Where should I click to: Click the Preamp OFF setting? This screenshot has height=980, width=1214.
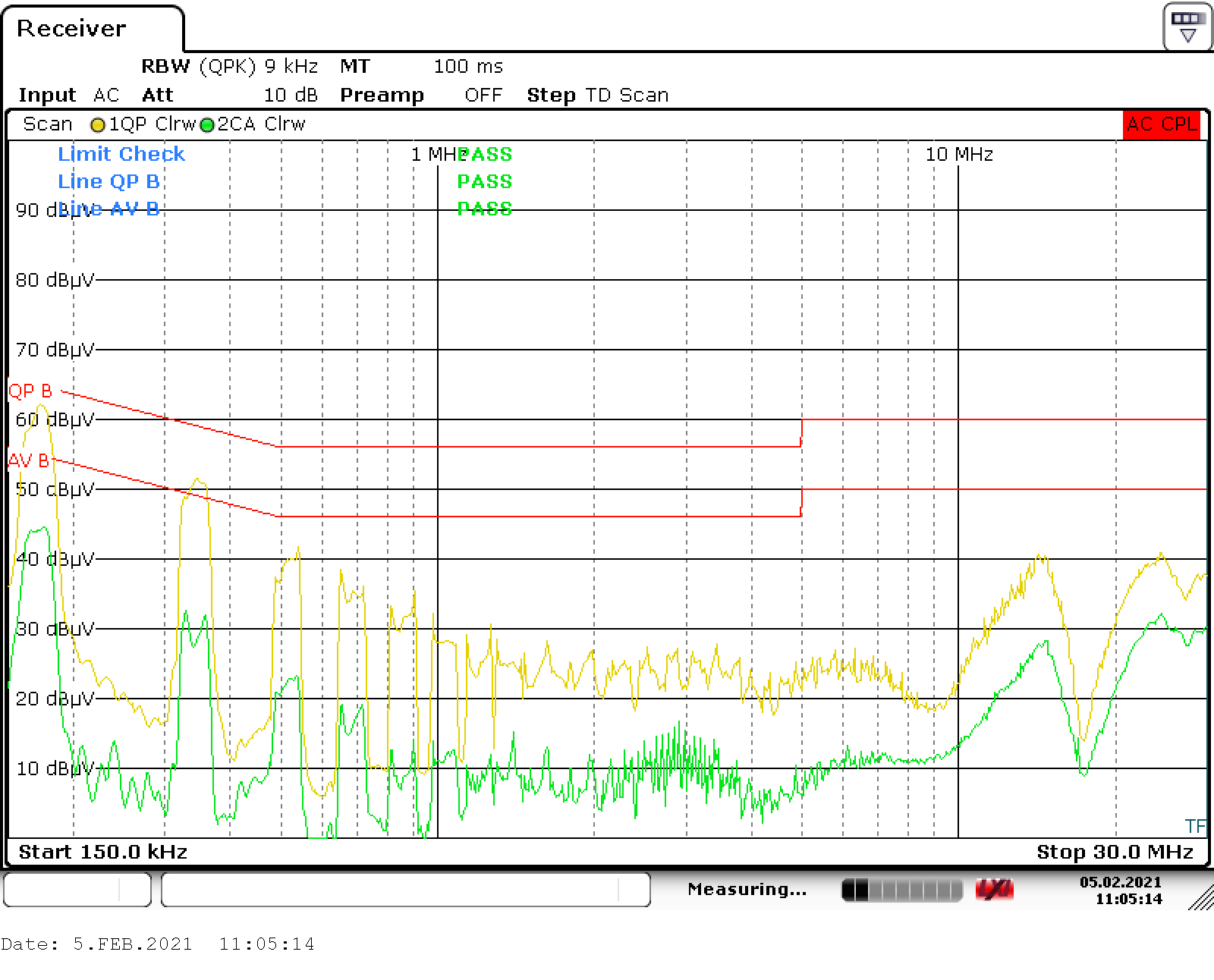tap(421, 96)
